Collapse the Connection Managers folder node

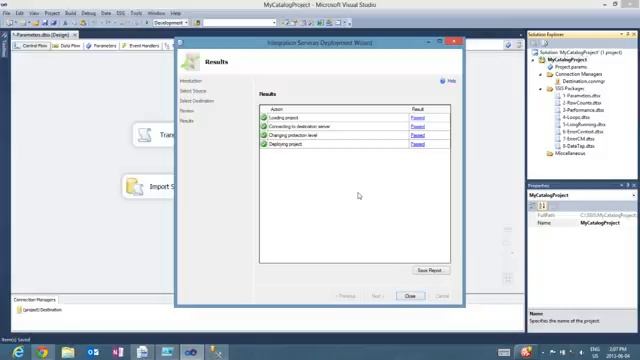click(540, 74)
